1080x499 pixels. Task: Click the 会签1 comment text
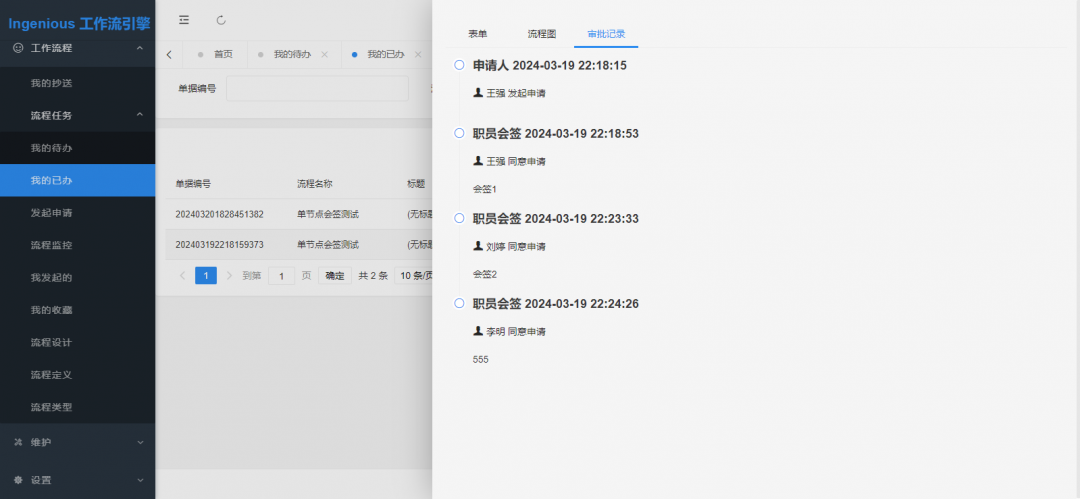tap(485, 189)
